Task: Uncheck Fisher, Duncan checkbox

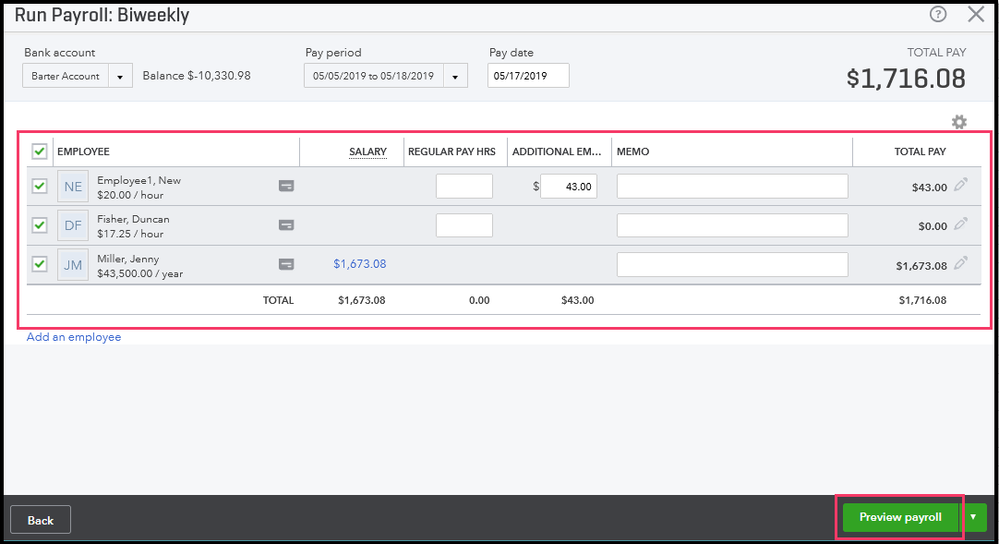Action: click(x=40, y=225)
